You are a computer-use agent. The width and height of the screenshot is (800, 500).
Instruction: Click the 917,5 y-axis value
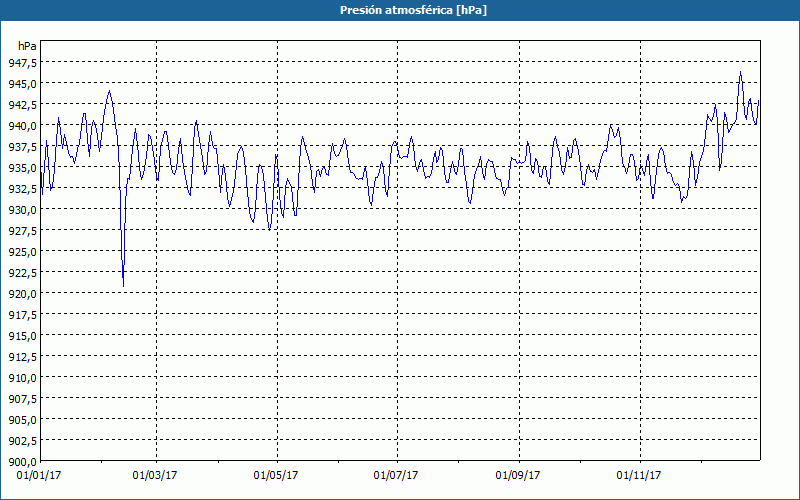pos(22,314)
